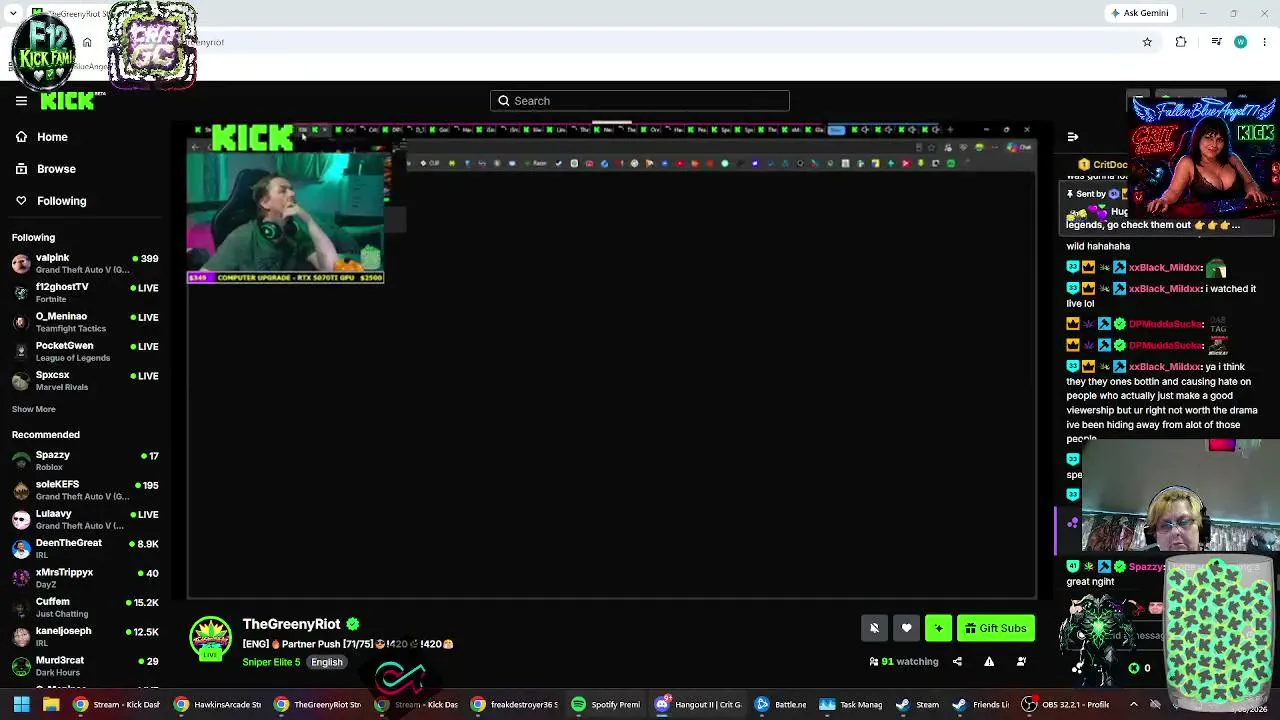This screenshot has height=720, width=1280.
Task: Open recommended channel Cuffem
Action: point(85,607)
